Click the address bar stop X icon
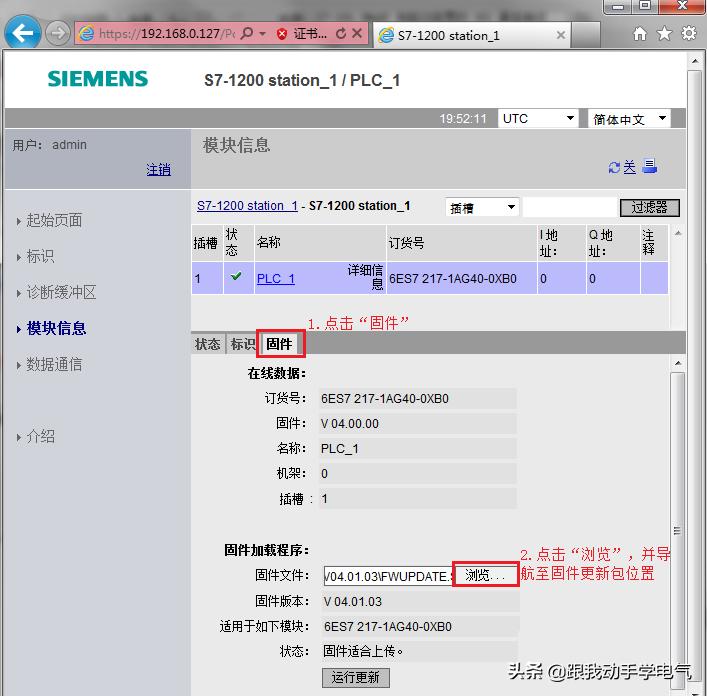 [x=357, y=33]
